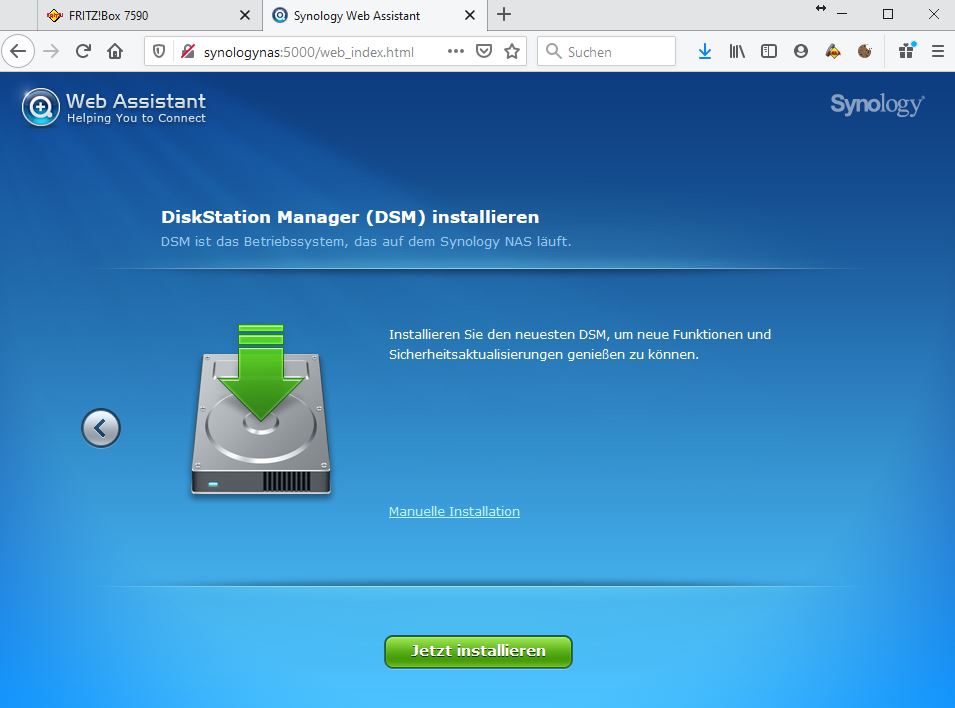The image size is (955, 708).
Task: Save page to Pocket
Action: pyautogui.click(x=484, y=52)
